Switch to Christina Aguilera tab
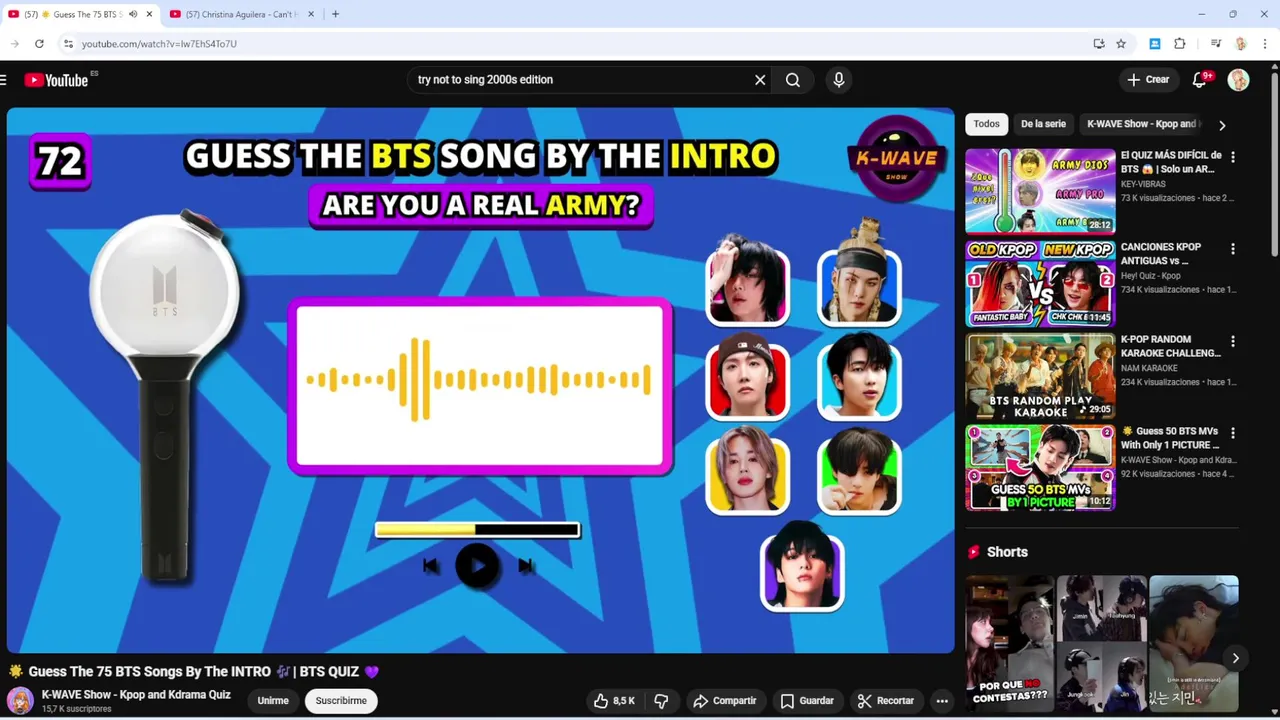This screenshot has width=1280, height=720. [x=243, y=14]
